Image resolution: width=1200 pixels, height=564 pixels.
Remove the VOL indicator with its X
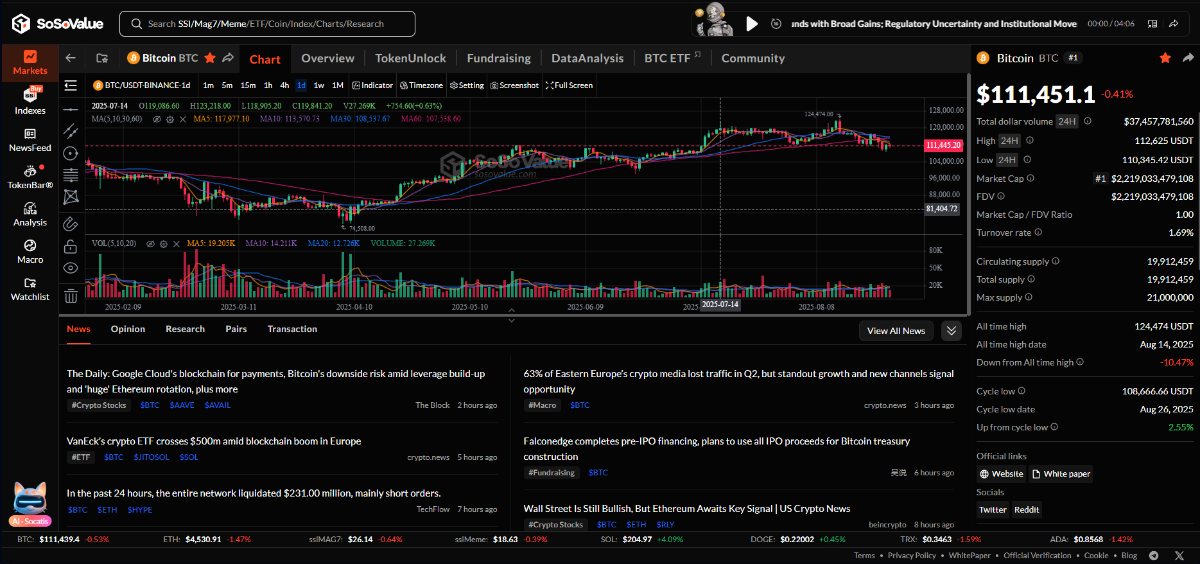(176, 244)
